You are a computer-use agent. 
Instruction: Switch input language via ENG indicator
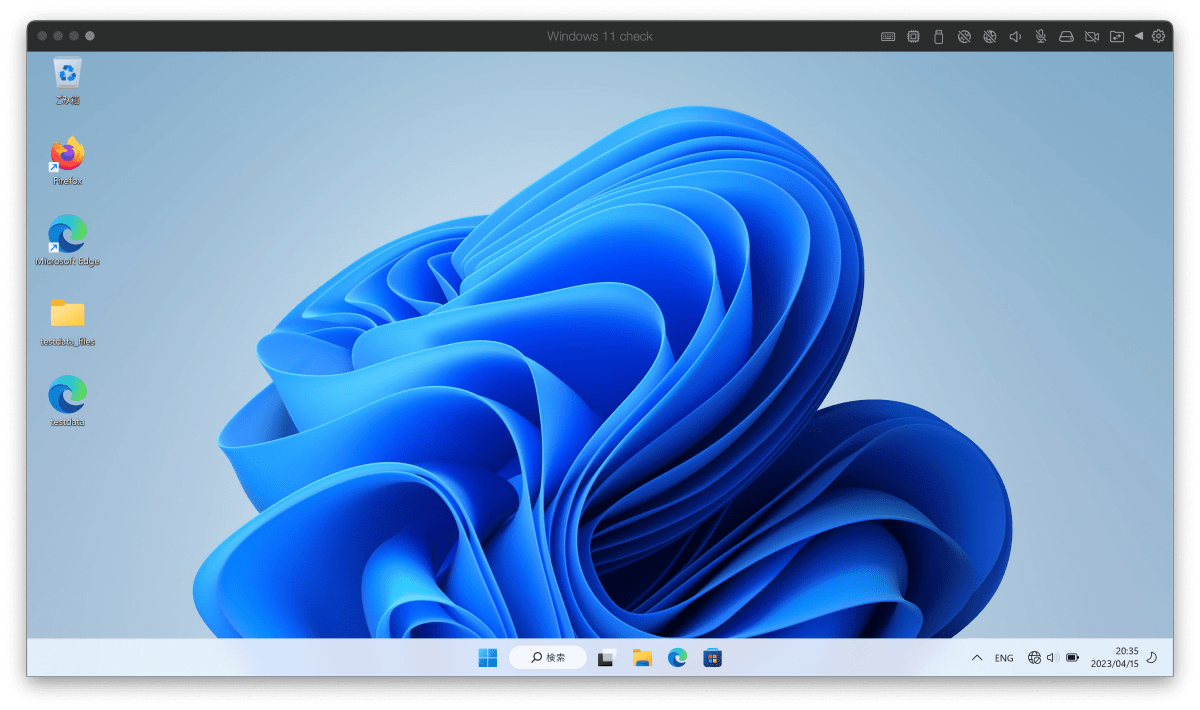(1004, 658)
